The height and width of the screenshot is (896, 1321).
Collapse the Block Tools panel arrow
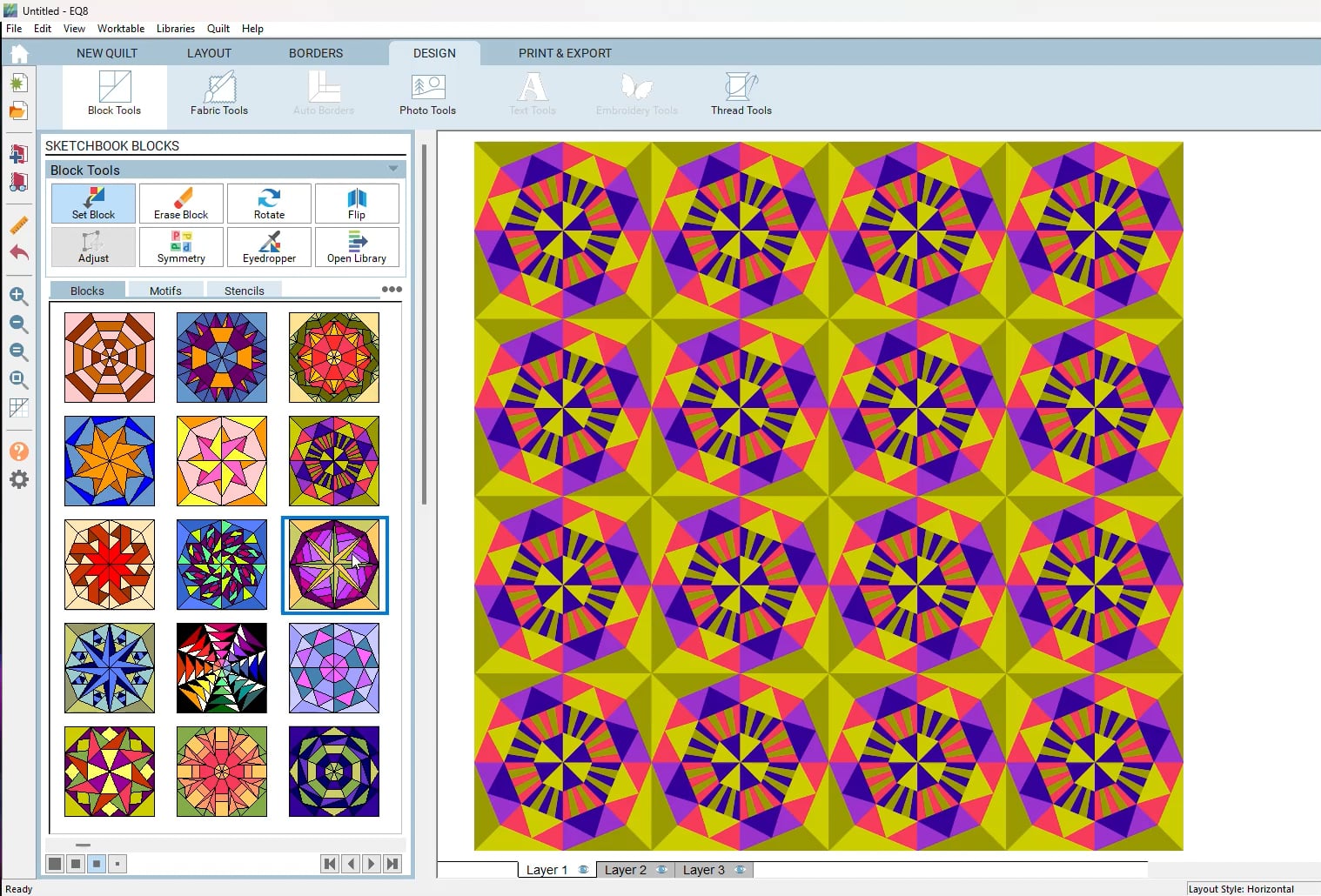(393, 169)
